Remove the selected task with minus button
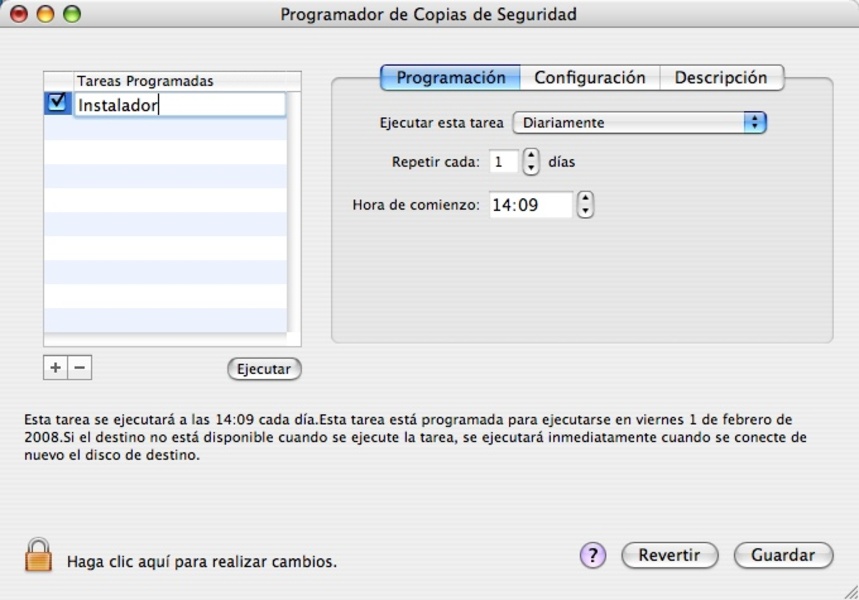The height and width of the screenshot is (600, 859). point(80,368)
